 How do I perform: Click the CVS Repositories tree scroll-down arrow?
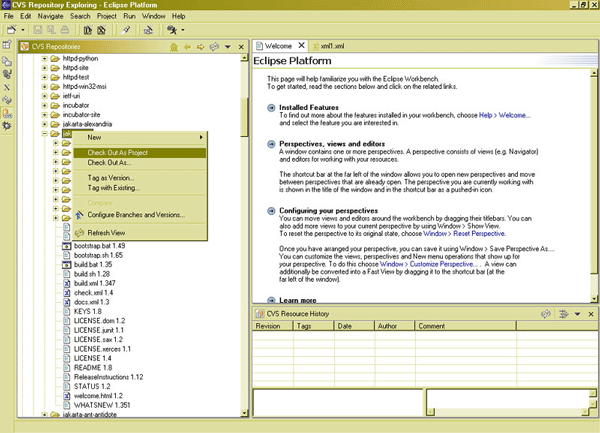(x=245, y=413)
